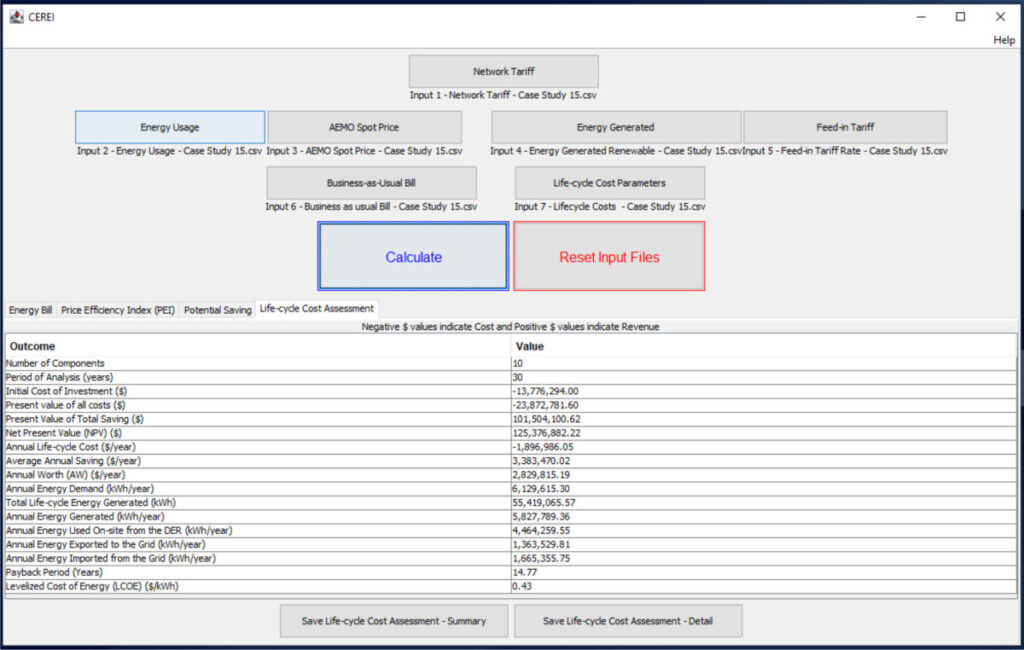Save Life-cycle Cost Assessment - Summary

394,621
